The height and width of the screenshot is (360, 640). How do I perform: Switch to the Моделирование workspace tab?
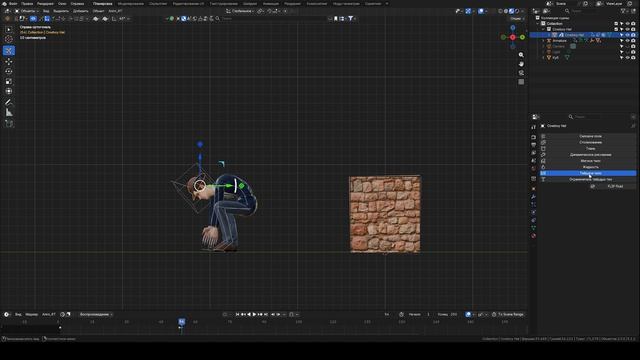[131, 3]
